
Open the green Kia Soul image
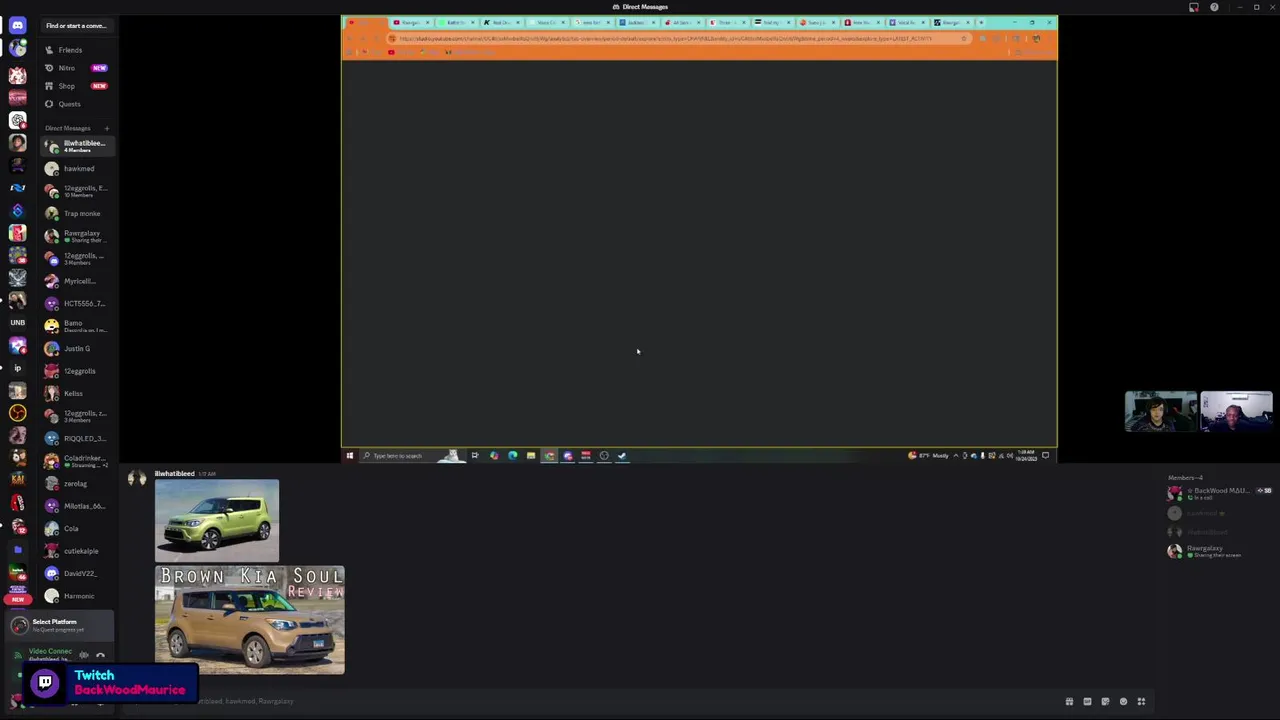tap(217, 521)
